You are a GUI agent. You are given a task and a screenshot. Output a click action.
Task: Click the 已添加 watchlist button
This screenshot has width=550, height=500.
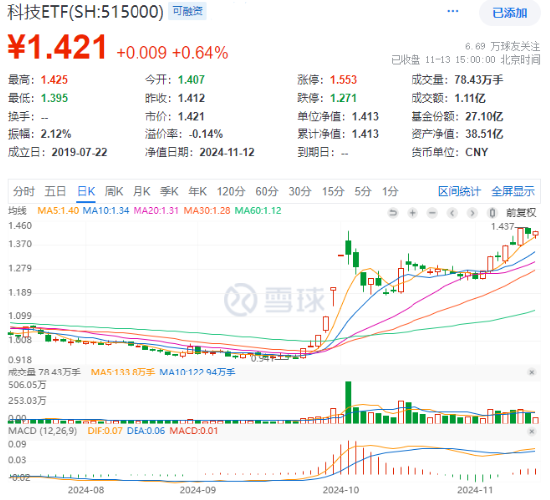click(x=510, y=13)
